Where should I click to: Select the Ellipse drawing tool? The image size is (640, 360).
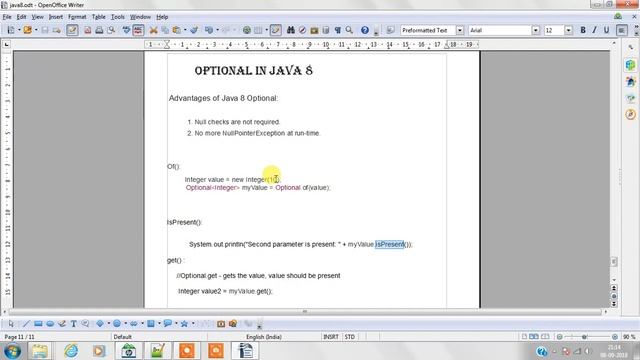point(50,324)
